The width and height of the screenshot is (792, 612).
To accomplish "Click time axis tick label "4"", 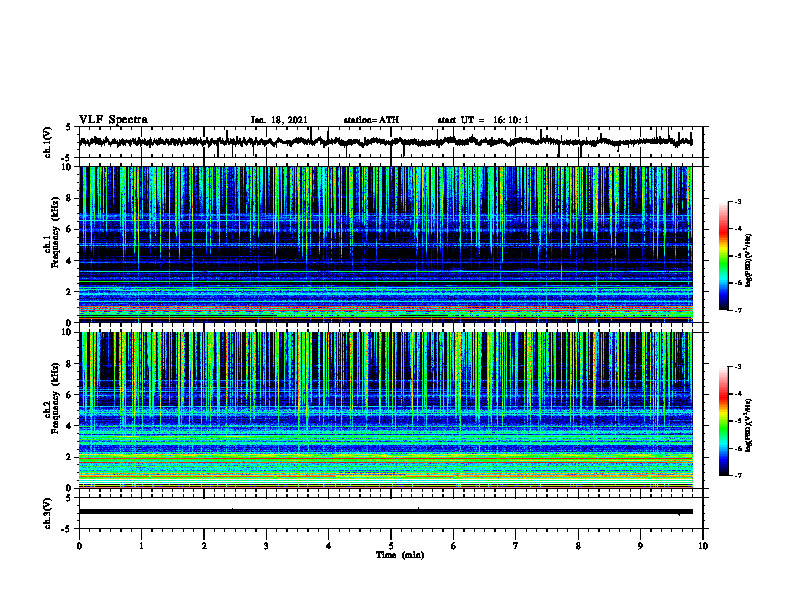I will pos(329,546).
